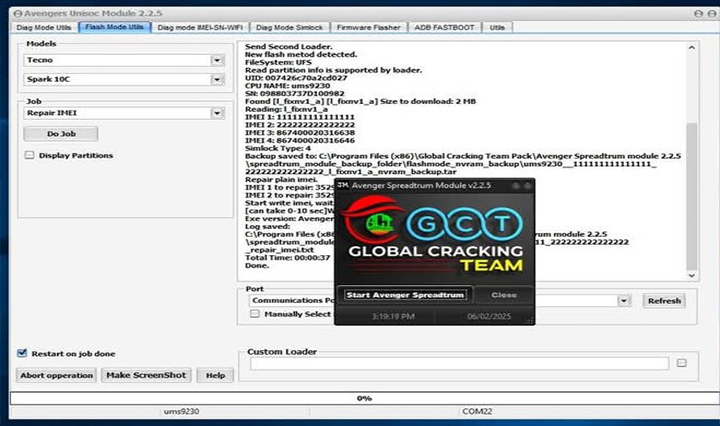720x426 pixels.
Task: Enable the Display Partitions checkbox
Action: [x=29, y=155]
